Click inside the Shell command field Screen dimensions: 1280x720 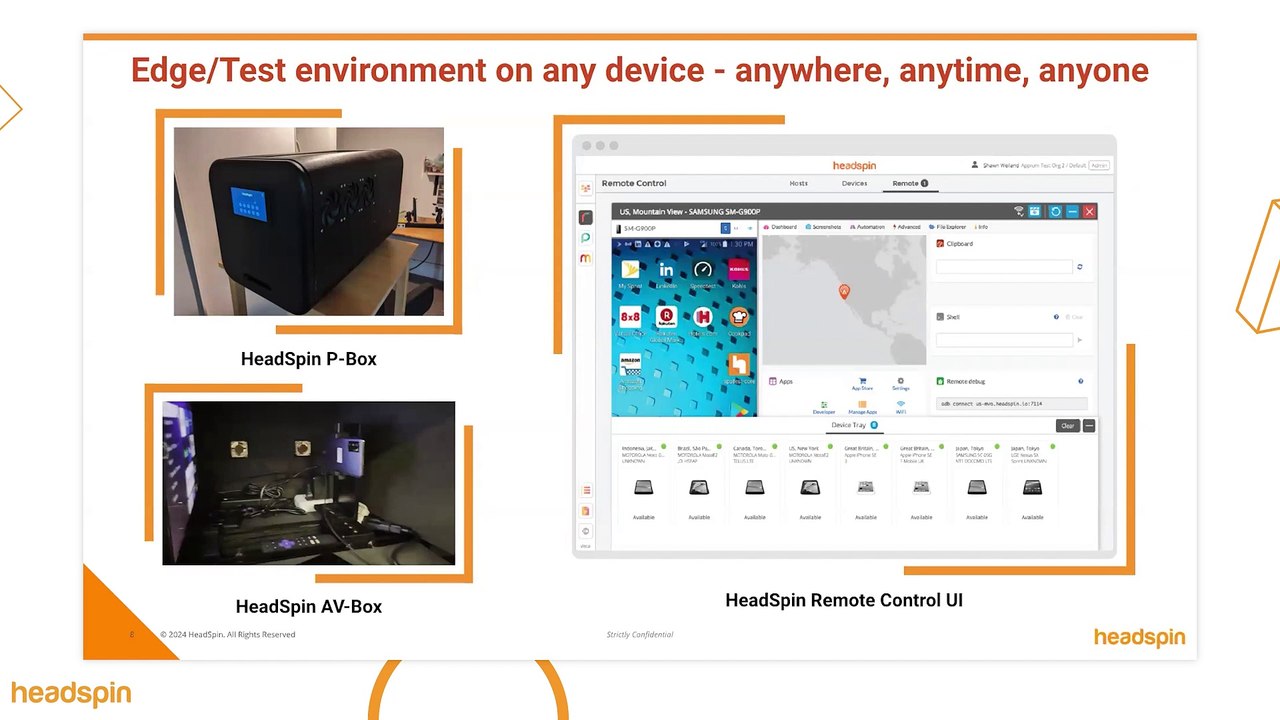[1004, 340]
